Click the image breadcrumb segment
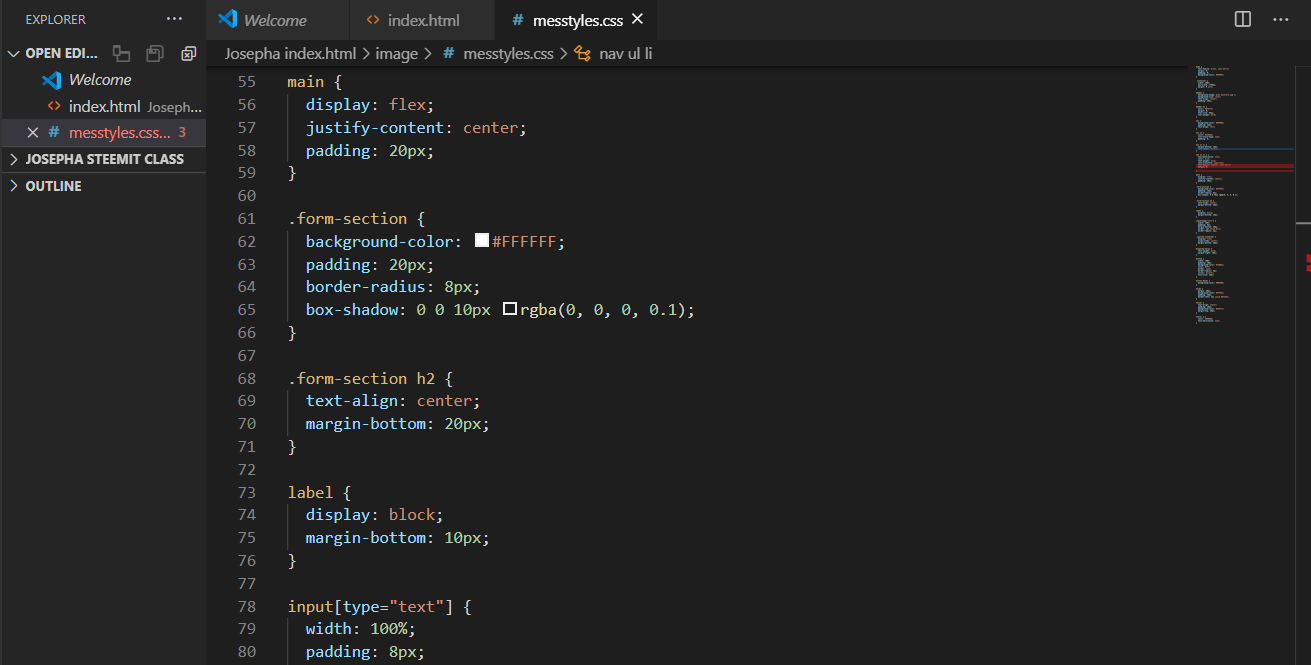This screenshot has height=665, width=1311. pyautogui.click(x=396, y=53)
